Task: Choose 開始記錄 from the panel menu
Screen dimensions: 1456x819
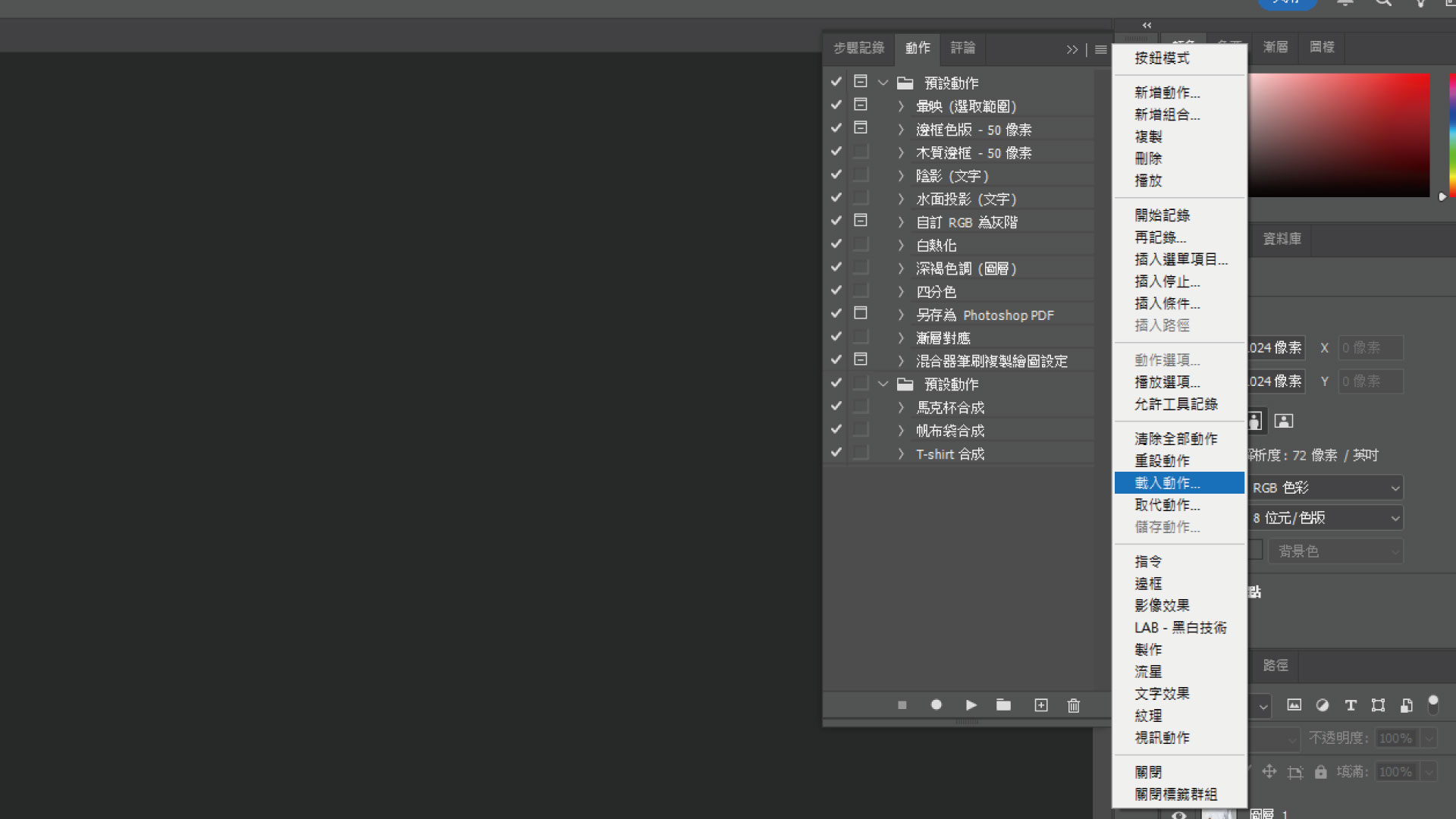Action: (1179, 215)
